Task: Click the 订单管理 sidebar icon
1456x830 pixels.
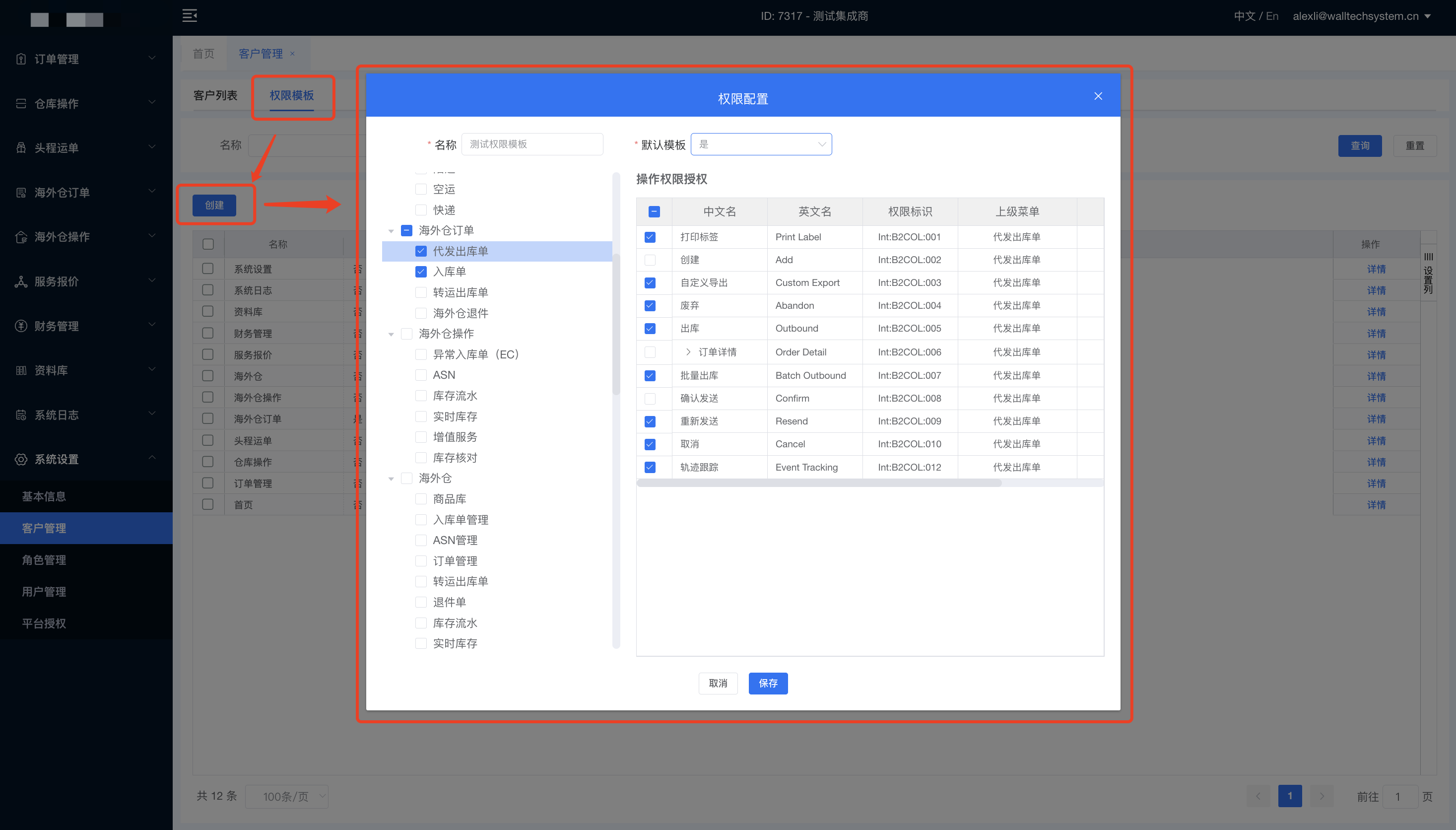Action: tap(21, 59)
